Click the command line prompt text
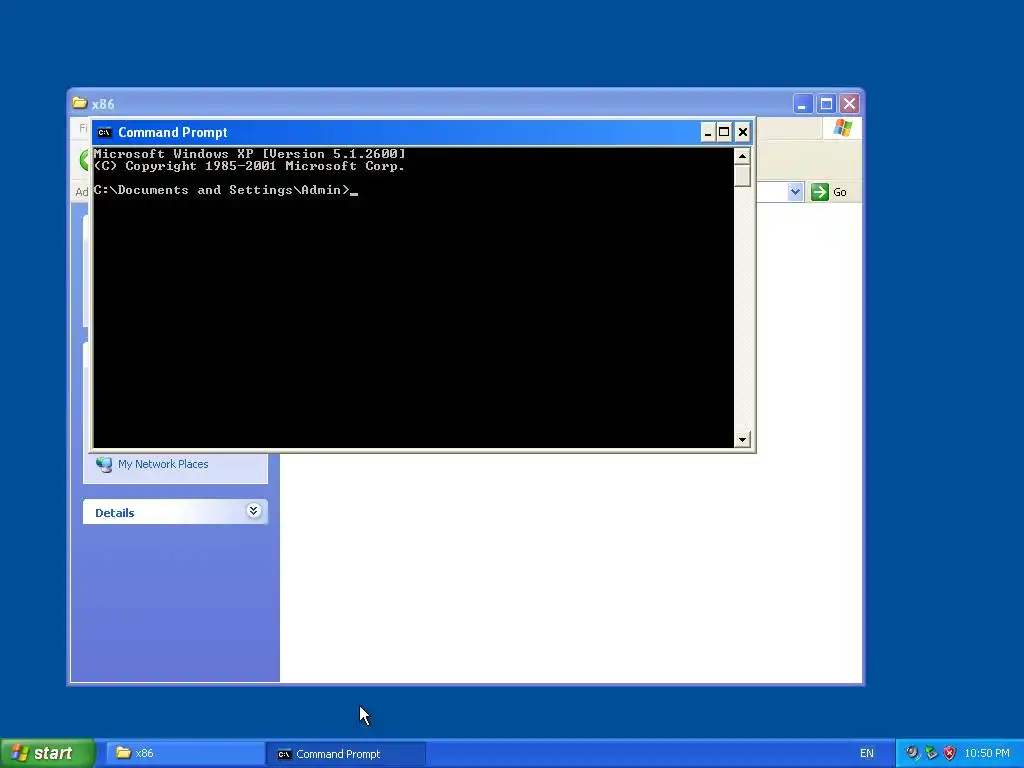Viewport: 1024px width, 768px height. coord(222,190)
